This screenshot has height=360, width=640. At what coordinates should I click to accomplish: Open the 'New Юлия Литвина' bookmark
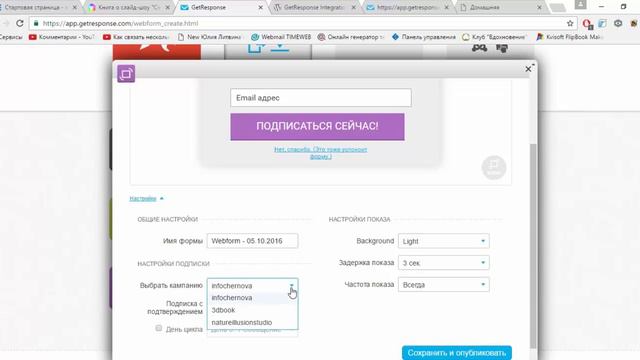click(209, 37)
